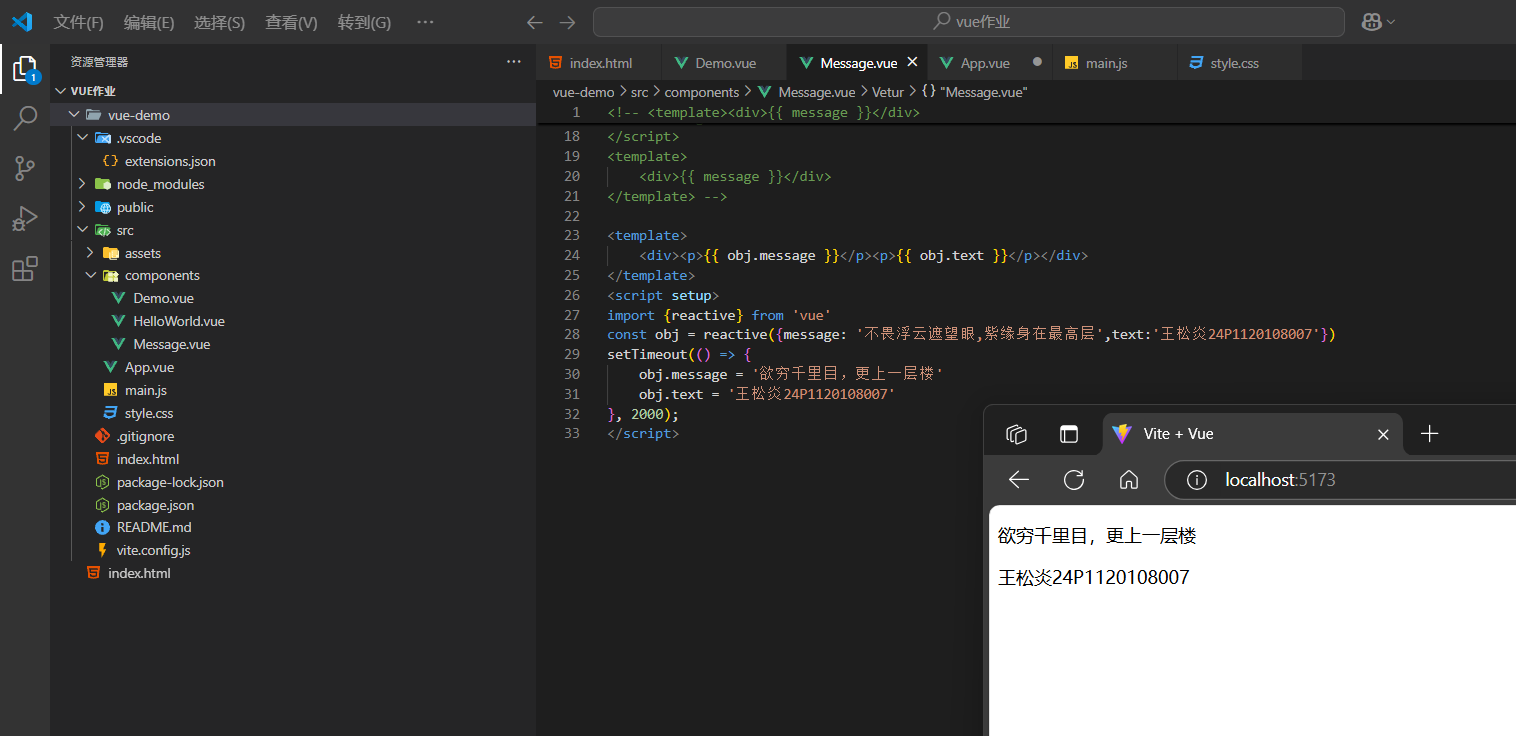Open the Extensions view
This screenshot has height=736, width=1516.
click(25, 269)
